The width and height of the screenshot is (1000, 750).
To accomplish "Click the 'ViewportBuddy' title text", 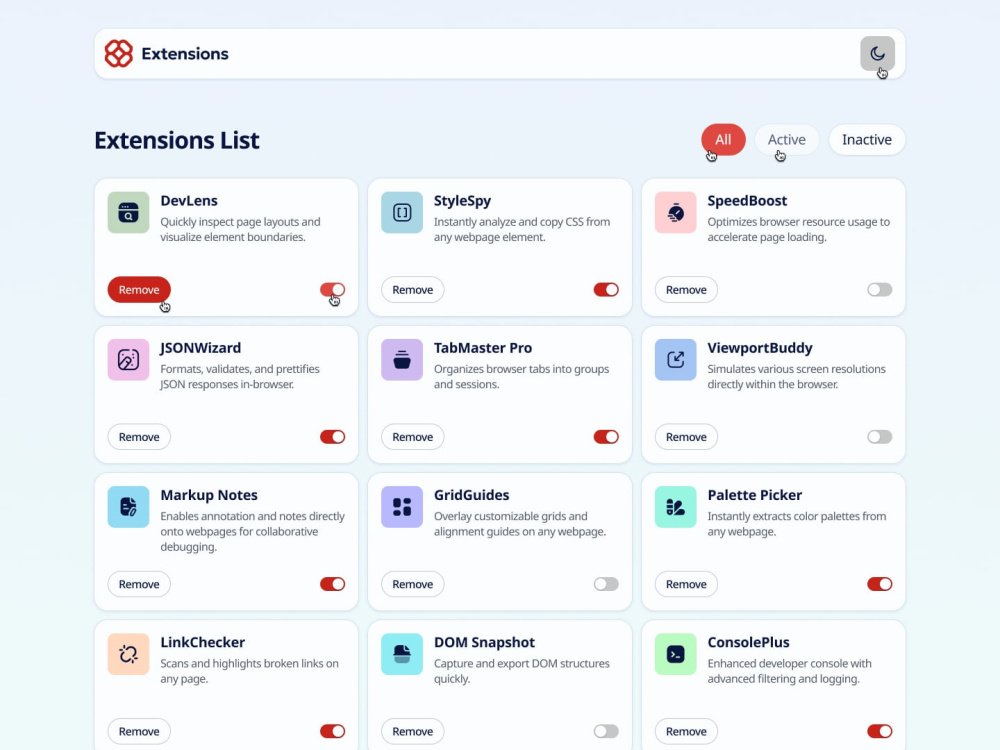I will (x=760, y=348).
